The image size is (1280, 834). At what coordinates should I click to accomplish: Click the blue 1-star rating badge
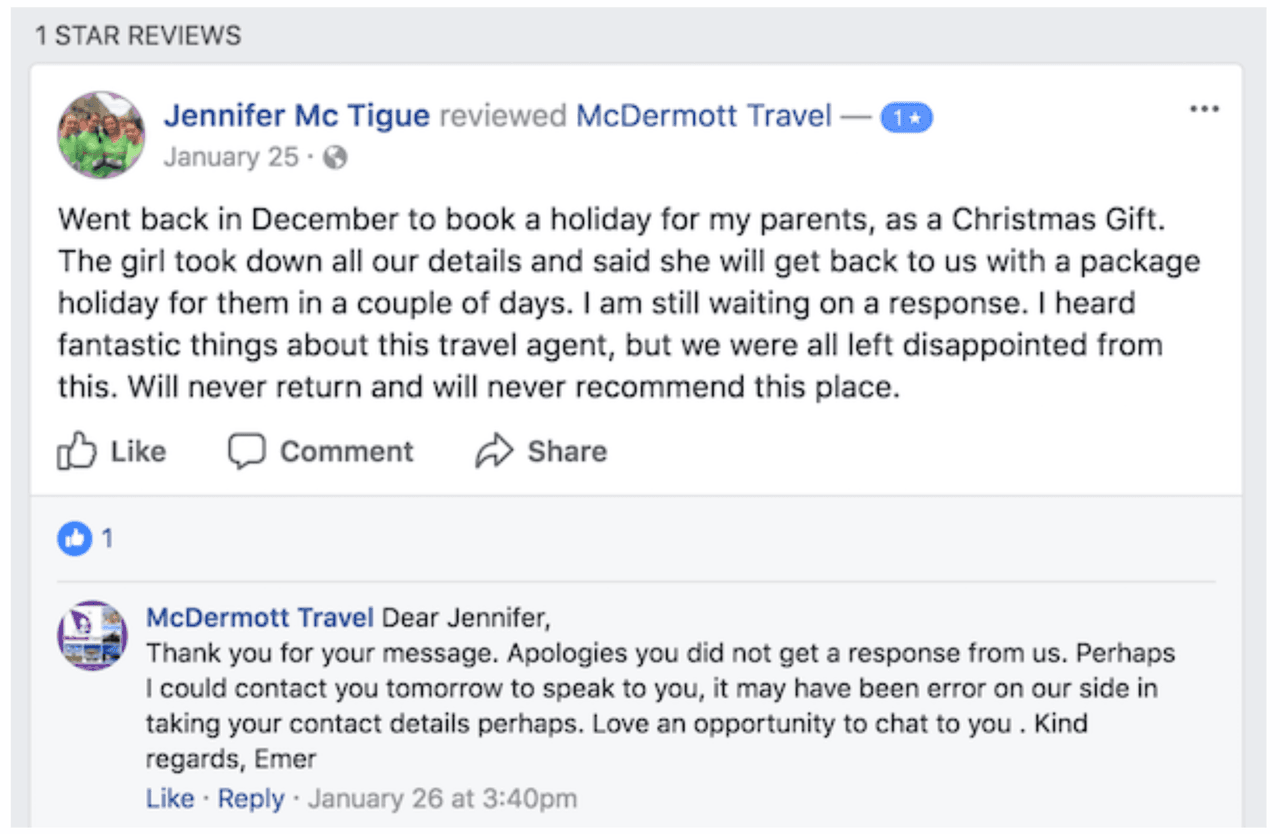[906, 118]
